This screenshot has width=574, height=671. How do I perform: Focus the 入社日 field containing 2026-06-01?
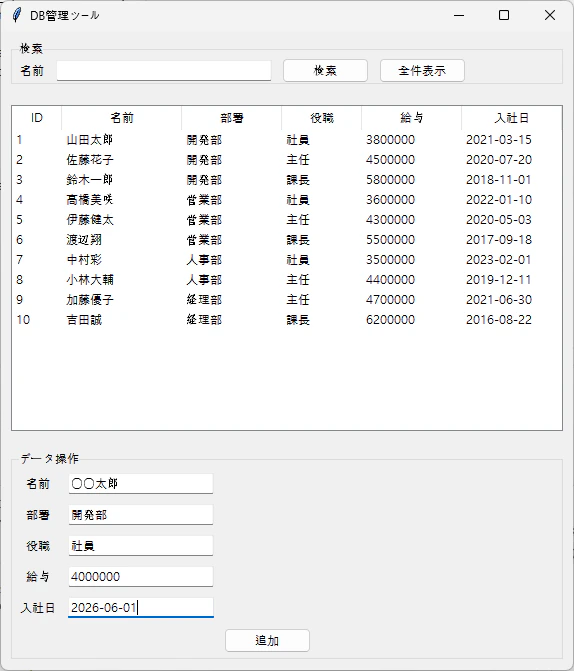click(141, 608)
